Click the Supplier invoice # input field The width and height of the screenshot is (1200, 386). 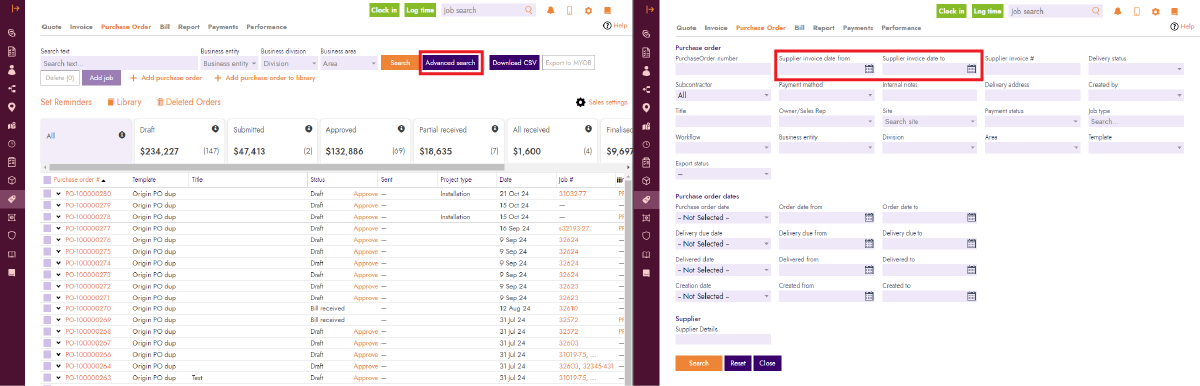click(1033, 69)
